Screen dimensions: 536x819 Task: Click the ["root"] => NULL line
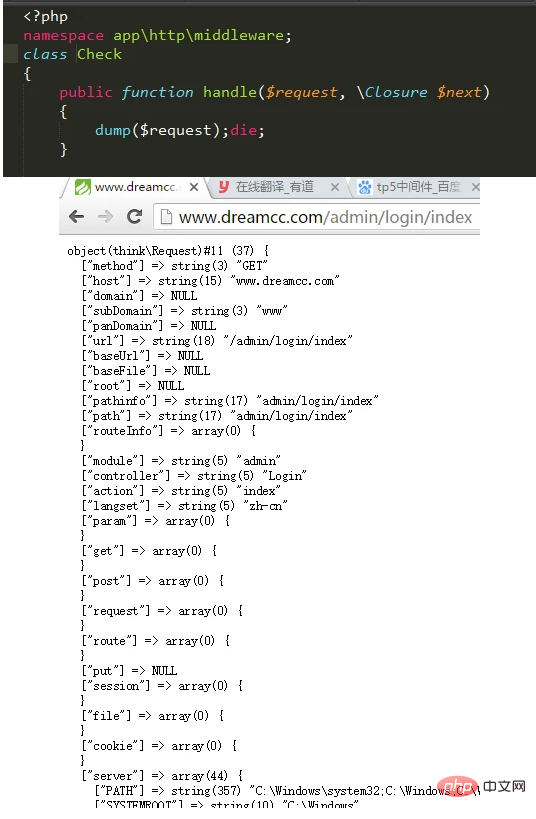(133, 387)
